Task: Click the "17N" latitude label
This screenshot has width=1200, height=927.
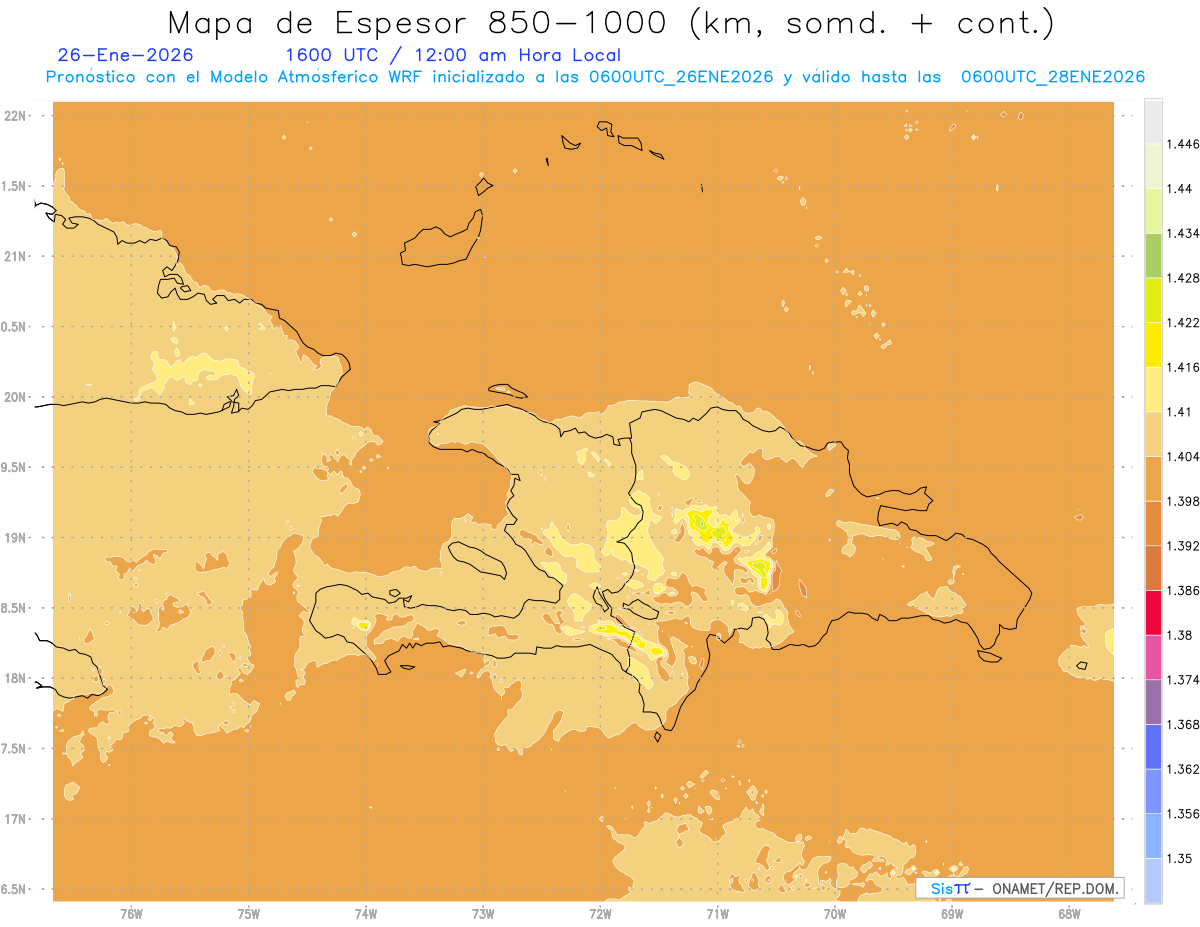Action: [17, 820]
